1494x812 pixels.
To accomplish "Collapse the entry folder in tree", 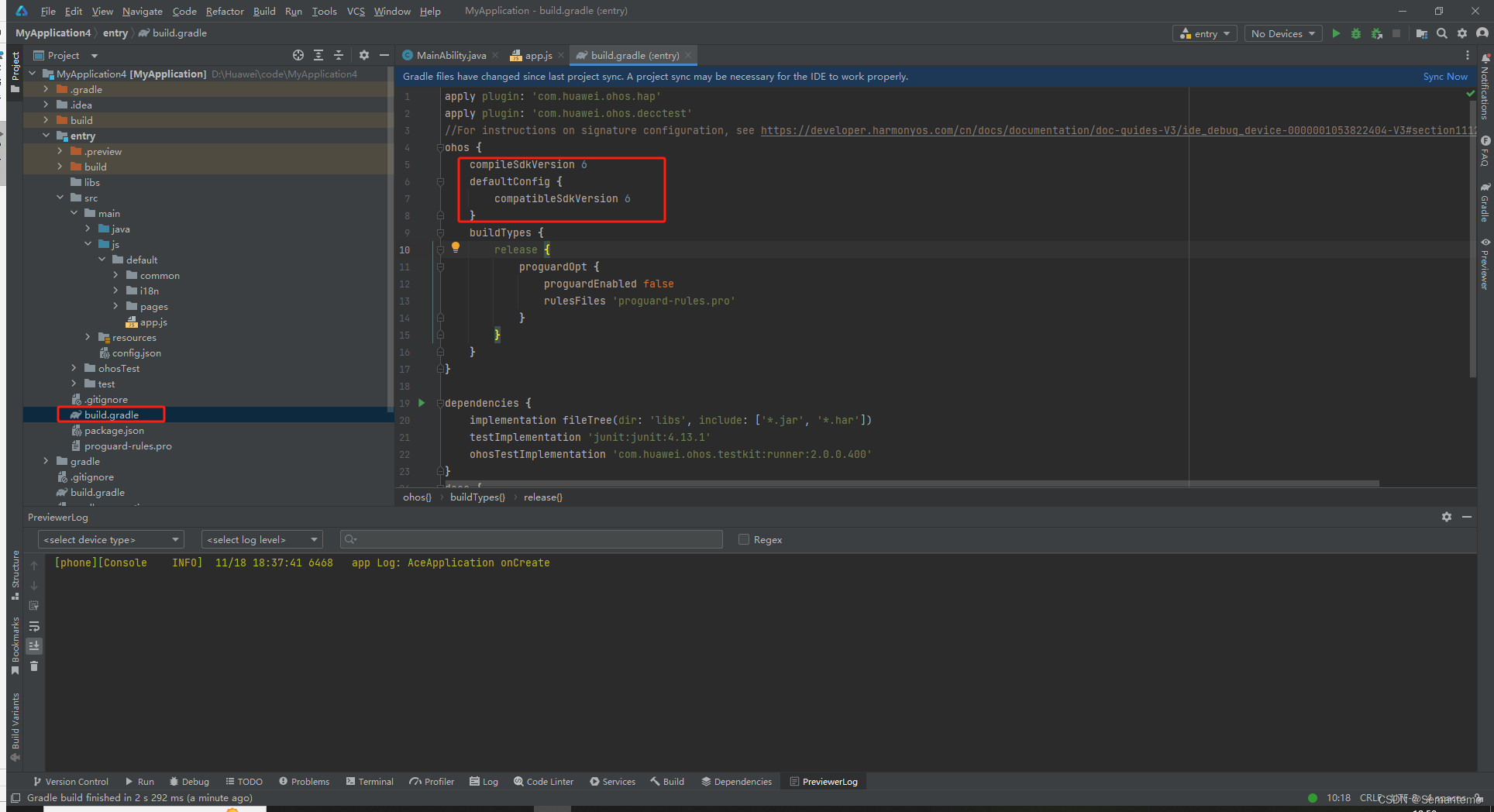I will pos(46,136).
